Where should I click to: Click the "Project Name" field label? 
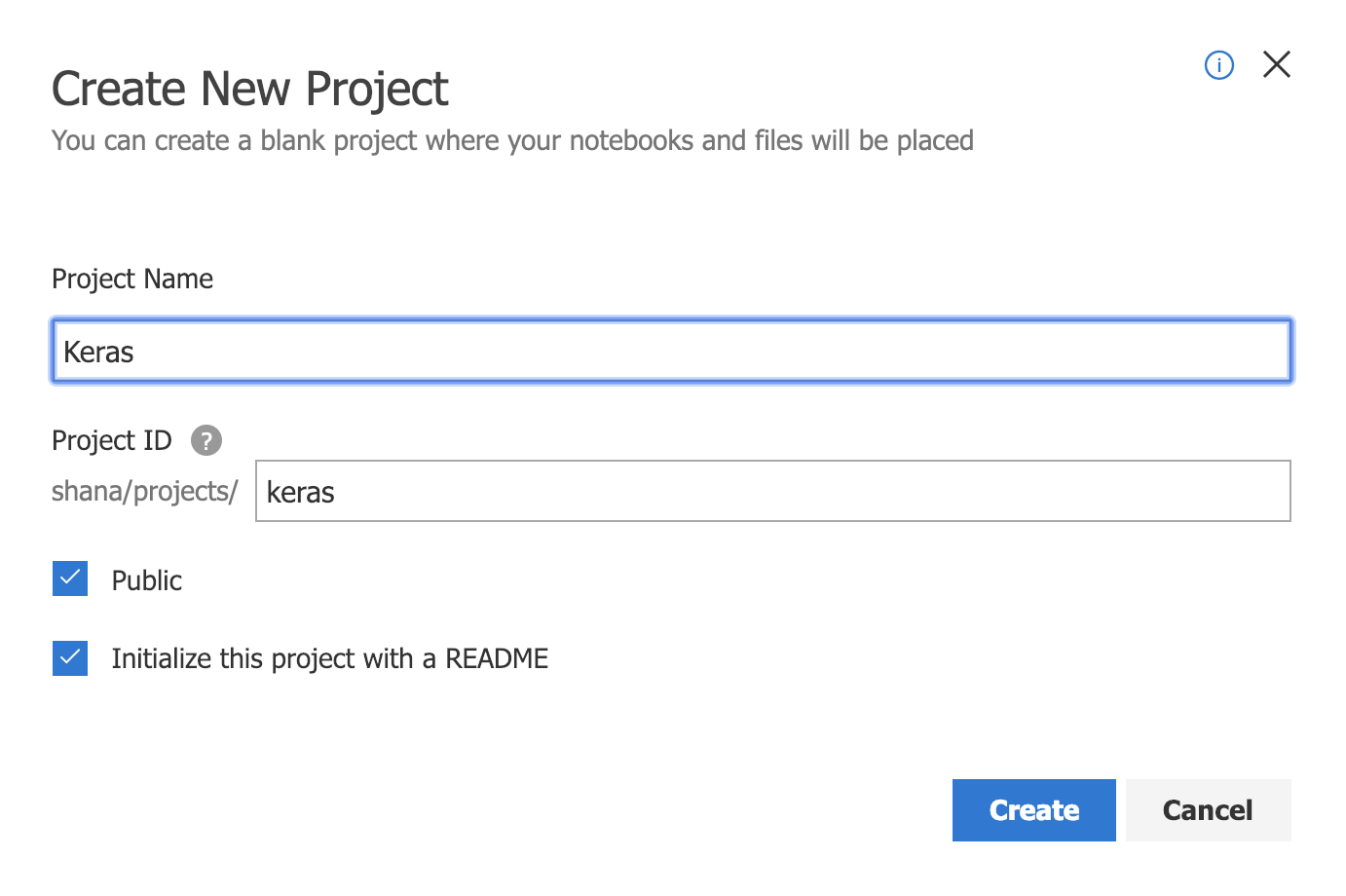click(132, 280)
